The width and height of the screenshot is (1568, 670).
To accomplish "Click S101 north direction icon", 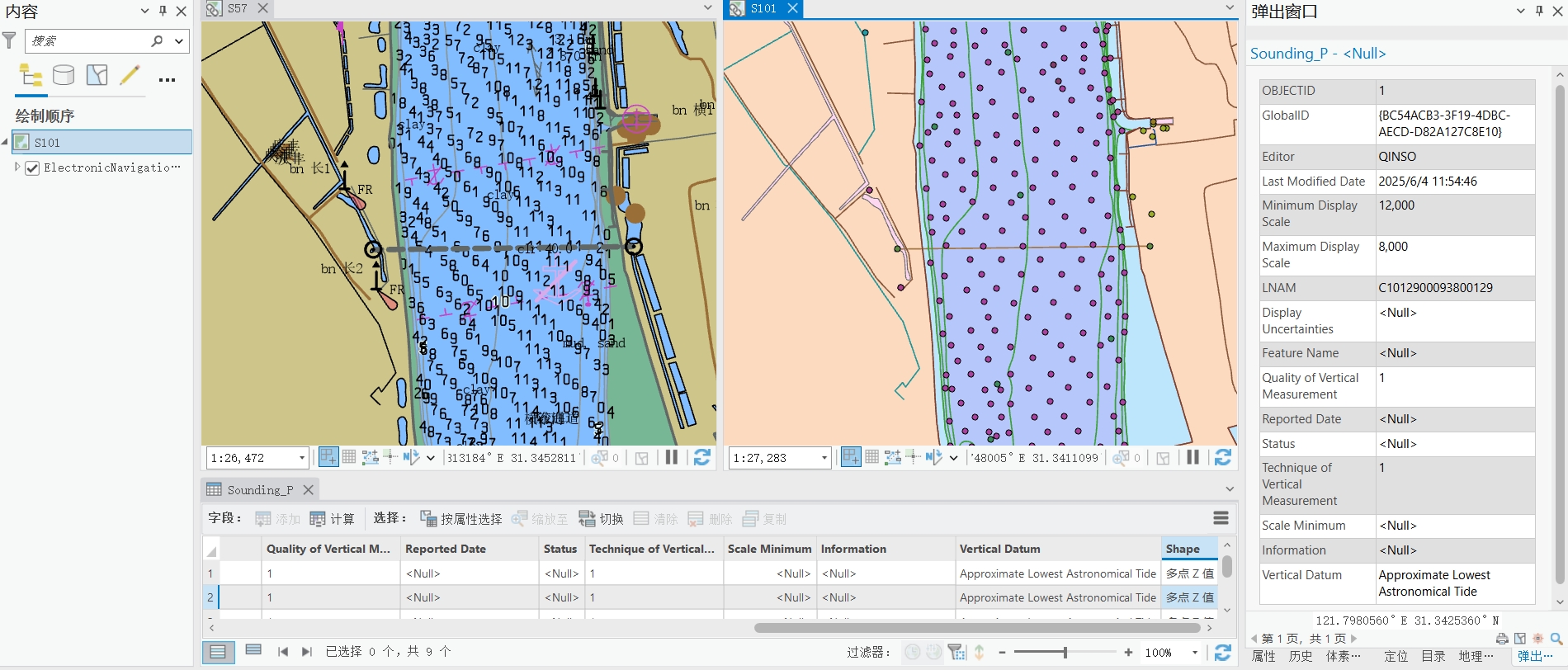I will point(933,457).
